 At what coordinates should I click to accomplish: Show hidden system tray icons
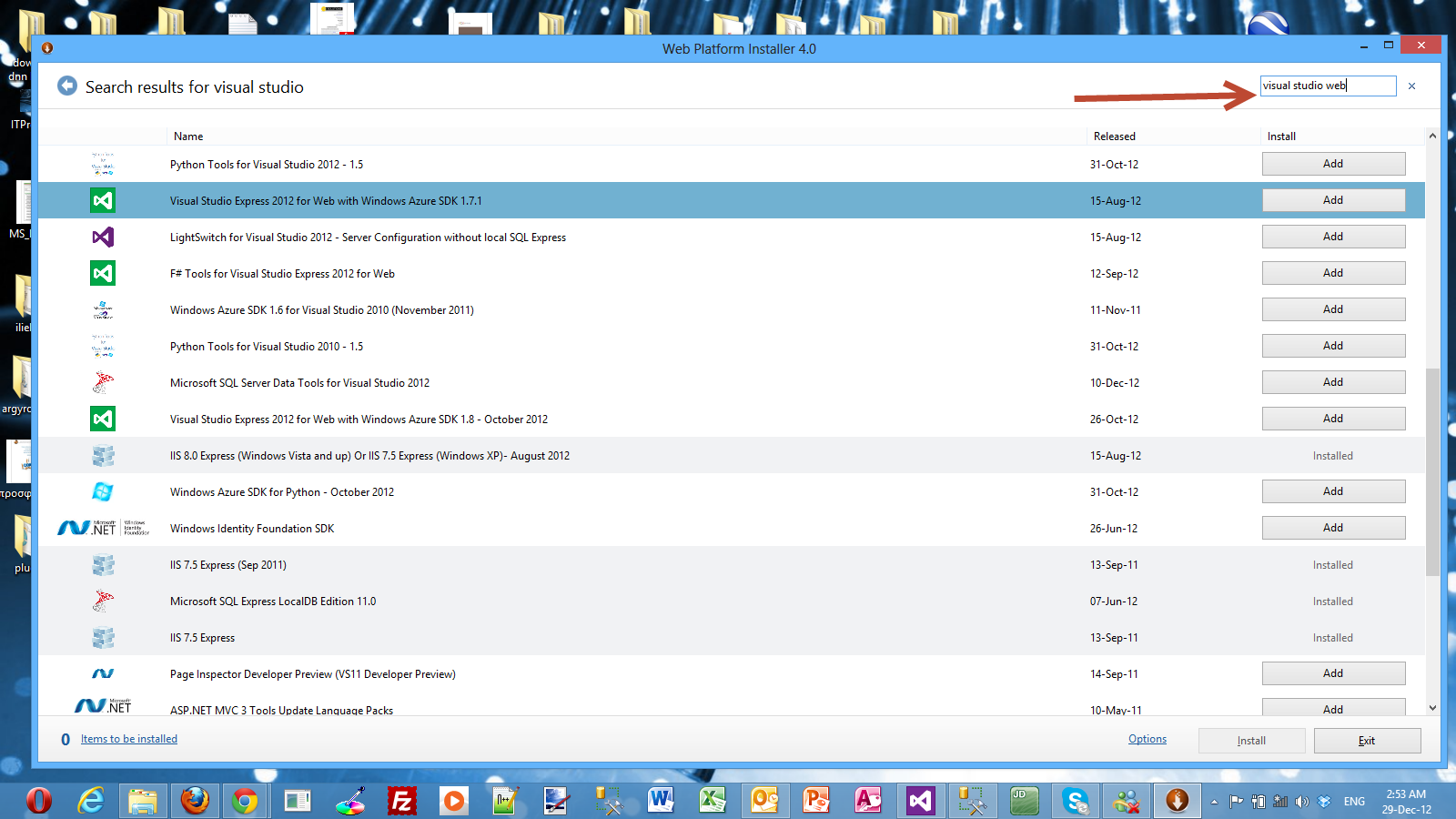click(1214, 802)
